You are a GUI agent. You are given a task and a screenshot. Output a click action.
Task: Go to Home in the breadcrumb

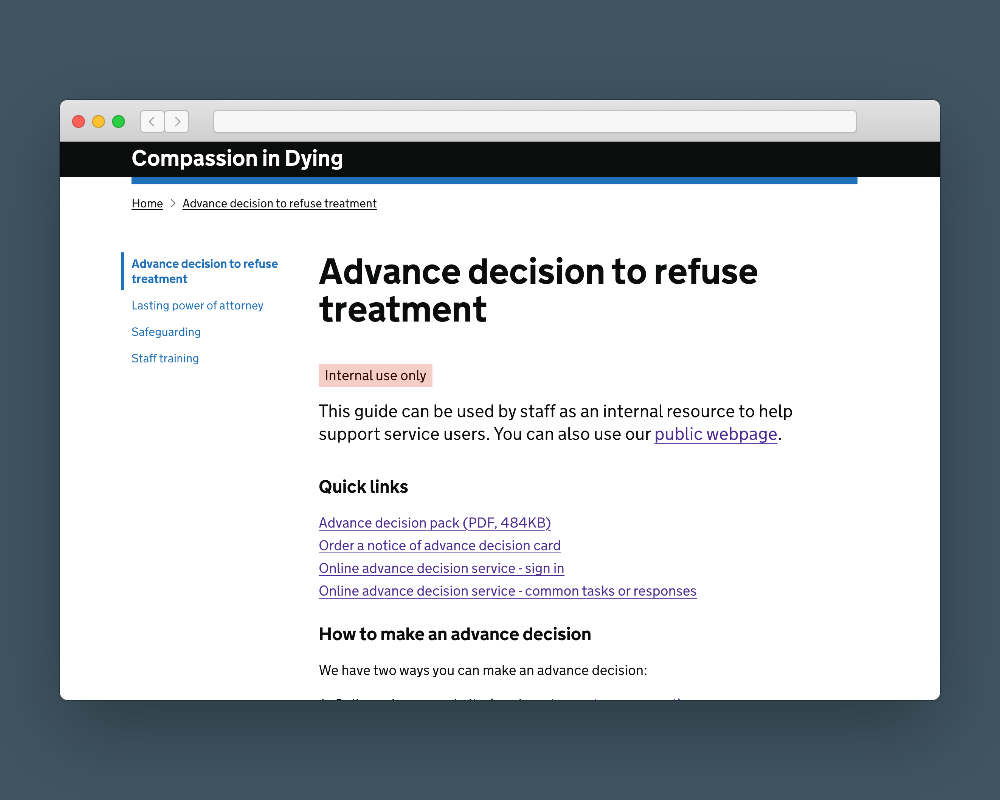click(147, 204)
